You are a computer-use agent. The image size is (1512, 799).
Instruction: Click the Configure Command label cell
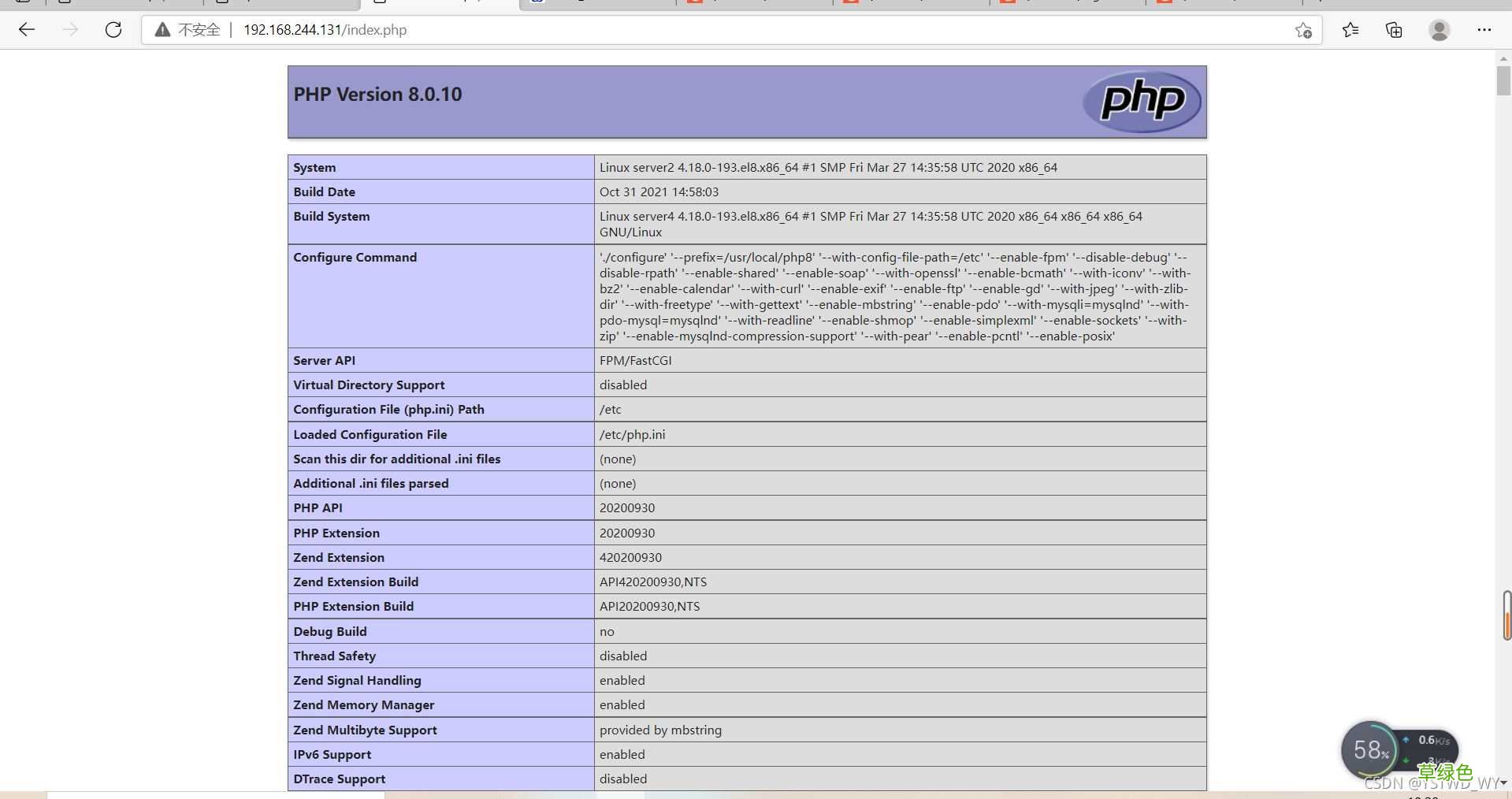441,296
